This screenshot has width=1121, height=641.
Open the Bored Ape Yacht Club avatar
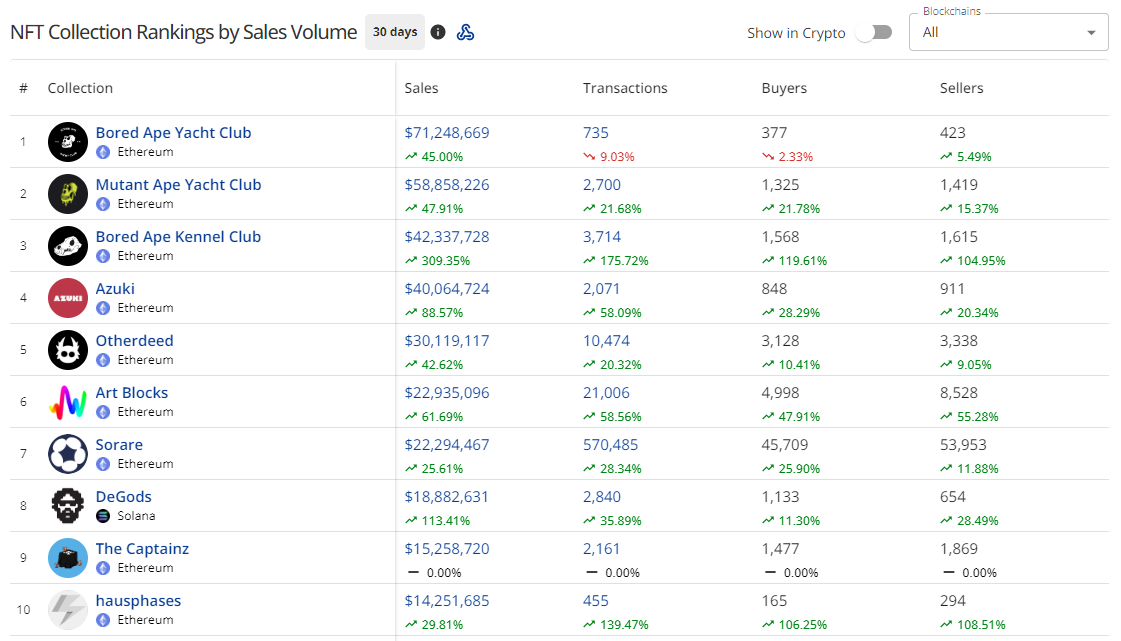tap(68, 141)
